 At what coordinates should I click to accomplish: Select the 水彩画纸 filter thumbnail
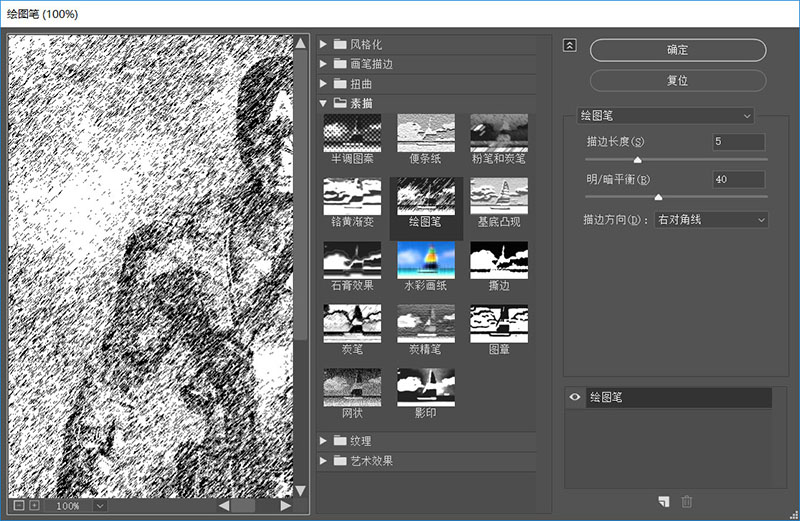point(426,260)
